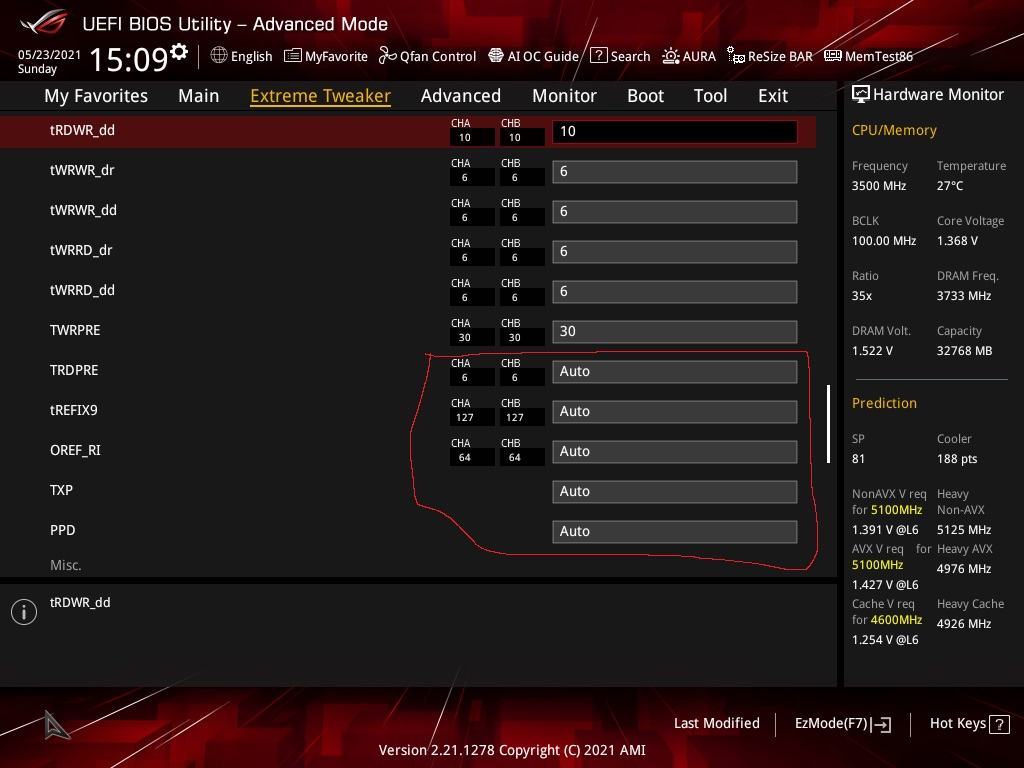
Task: Launch AI OC Guide icon
Action: [496, 56]
